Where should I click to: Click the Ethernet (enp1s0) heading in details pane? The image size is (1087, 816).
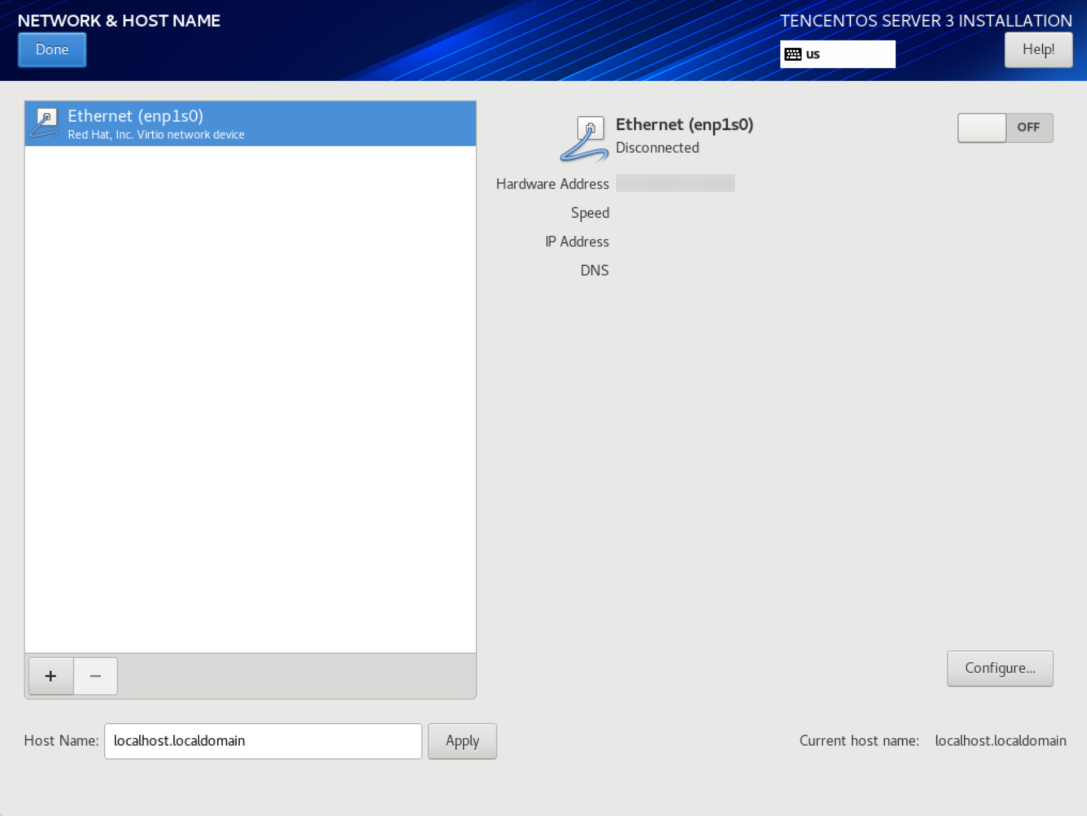click(x=684, y=125)
